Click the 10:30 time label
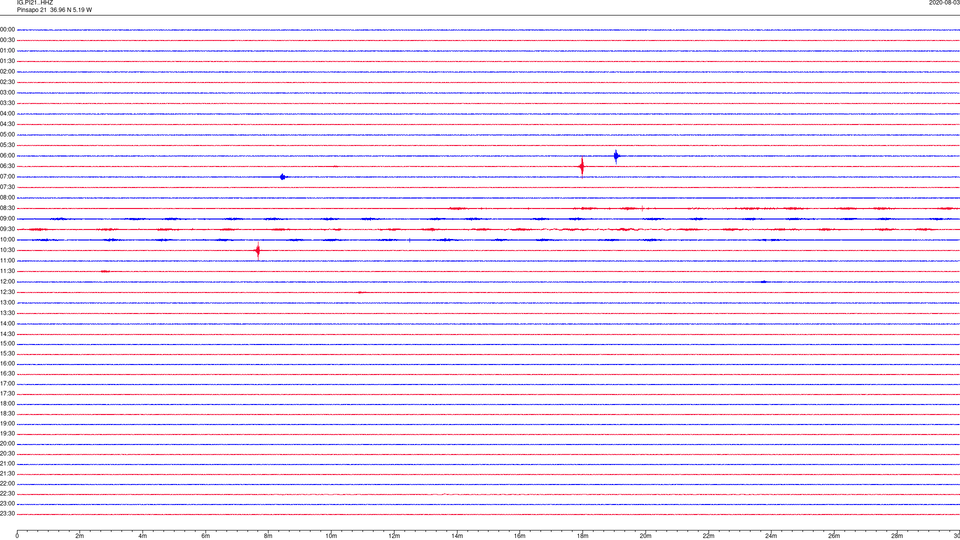Viewport: 960px width, 540px height. click(x=7, y=250)
